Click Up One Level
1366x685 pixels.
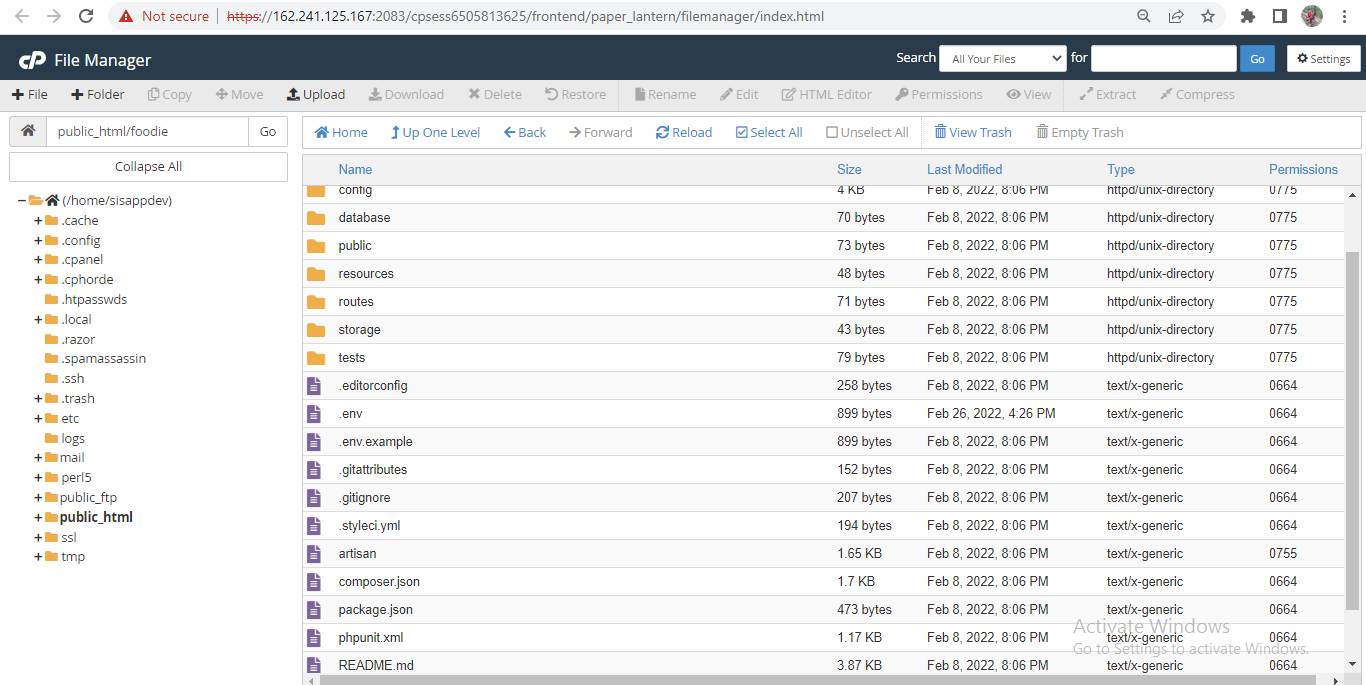pyautogui.click(x=435, y=132)
